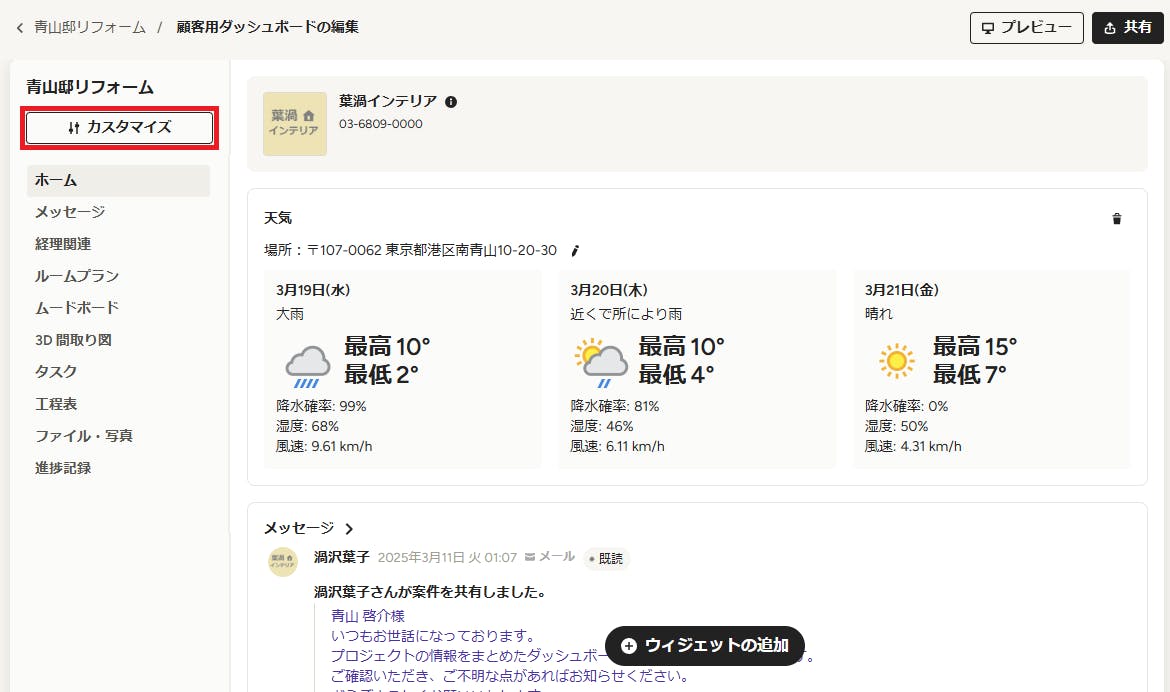Click 風速: 4.31 km/h text
The image size is (1170, 692).
pos(913,446)
